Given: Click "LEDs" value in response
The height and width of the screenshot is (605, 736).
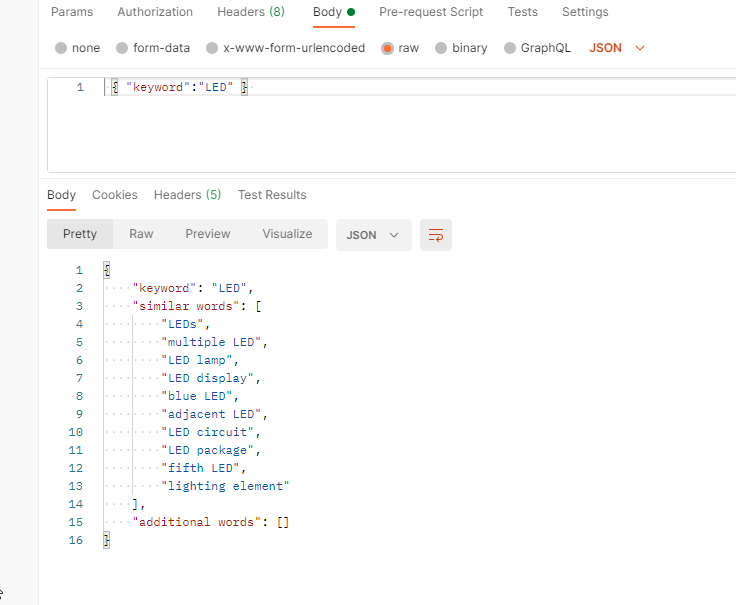Looking at the screenshot, I should coord(182,324).
